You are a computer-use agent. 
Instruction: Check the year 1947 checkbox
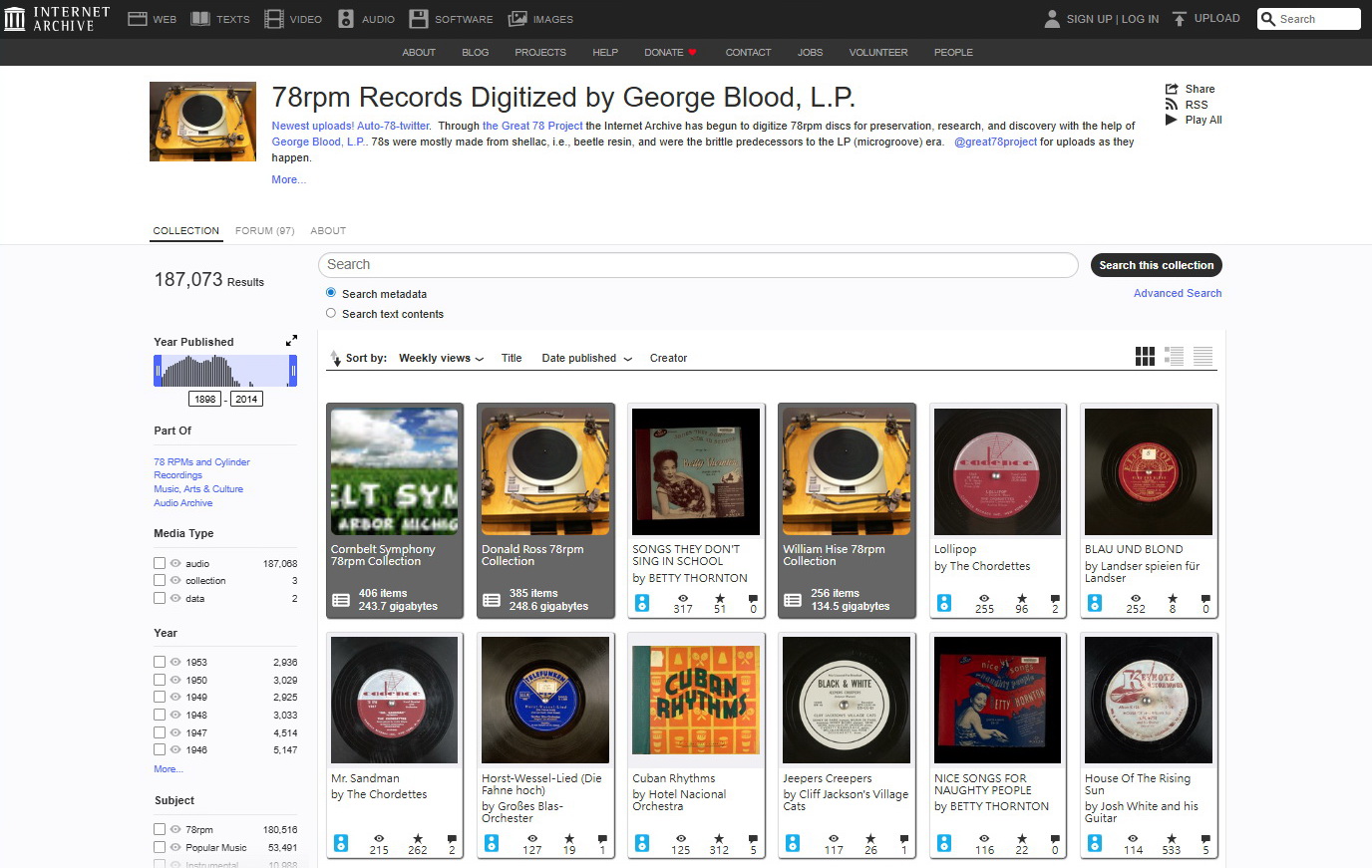tap(160, 732)
